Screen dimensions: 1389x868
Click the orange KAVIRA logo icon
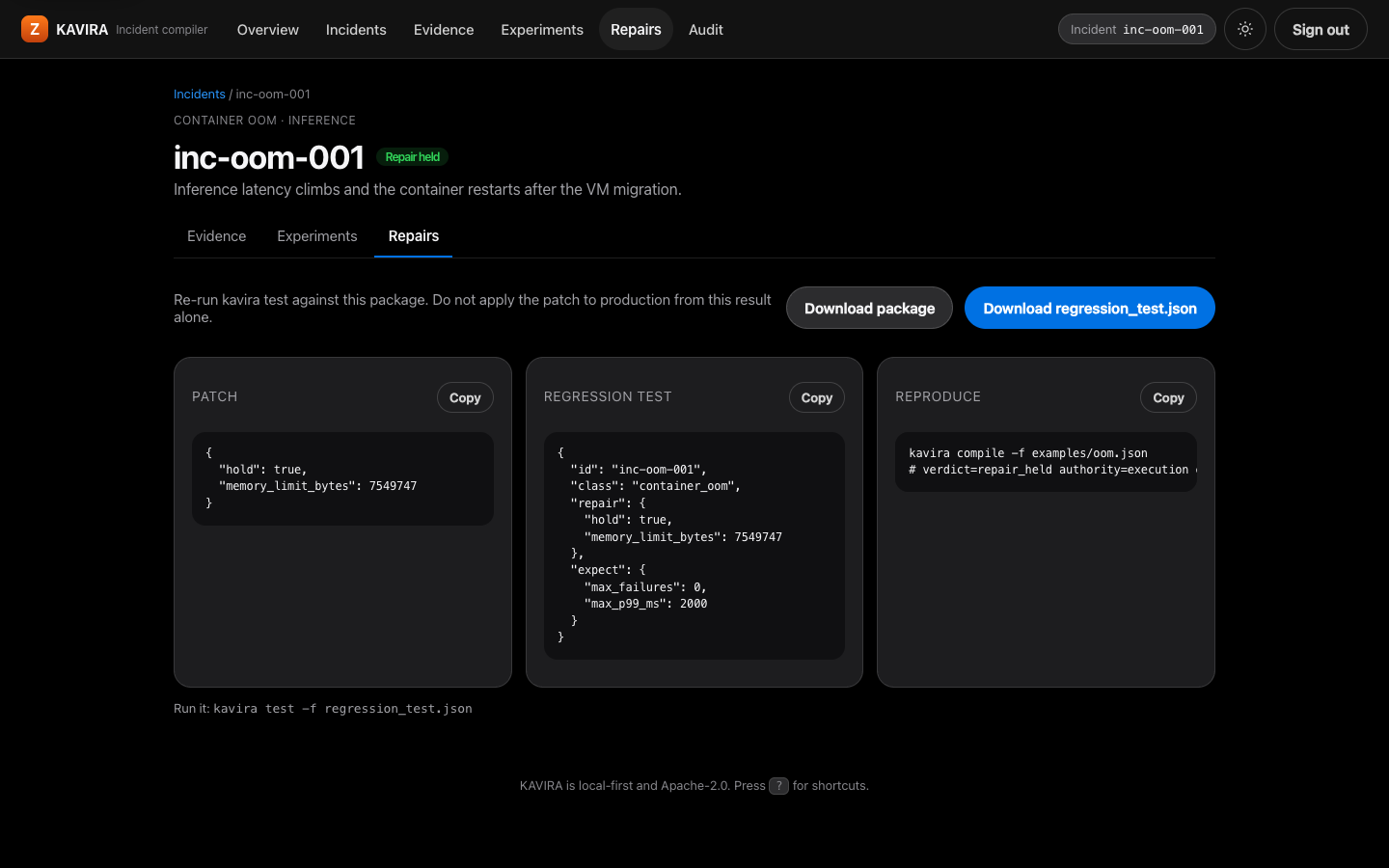[x=35, y=29]
